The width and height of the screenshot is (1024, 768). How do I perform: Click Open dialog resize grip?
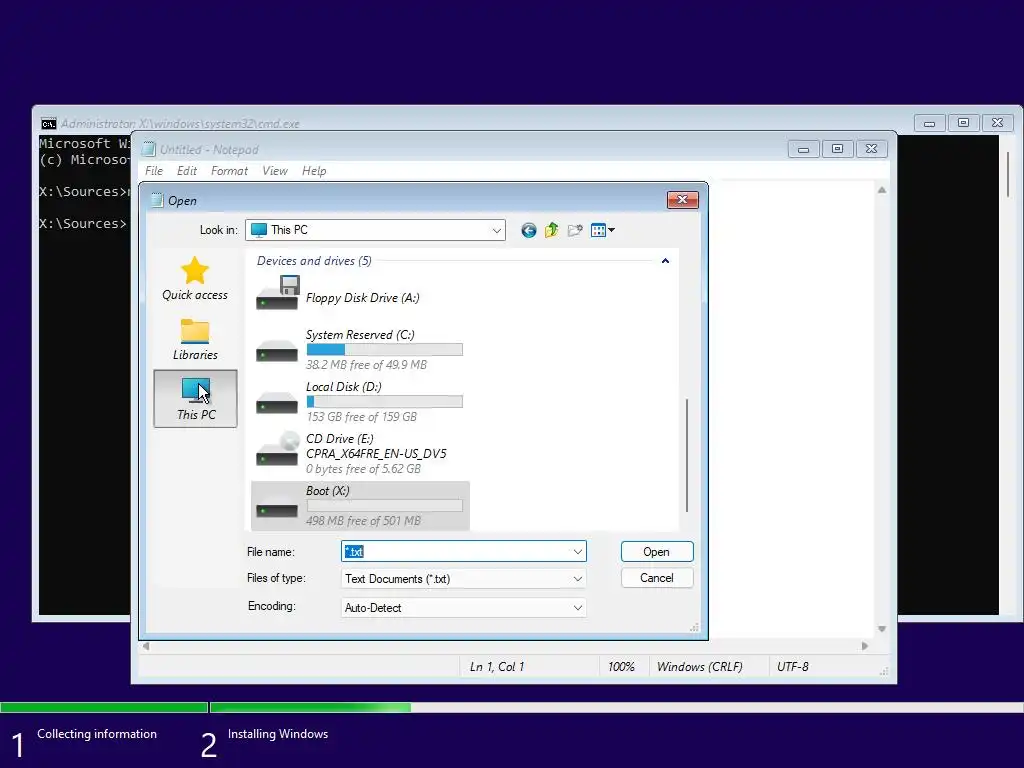click(694, 628)
